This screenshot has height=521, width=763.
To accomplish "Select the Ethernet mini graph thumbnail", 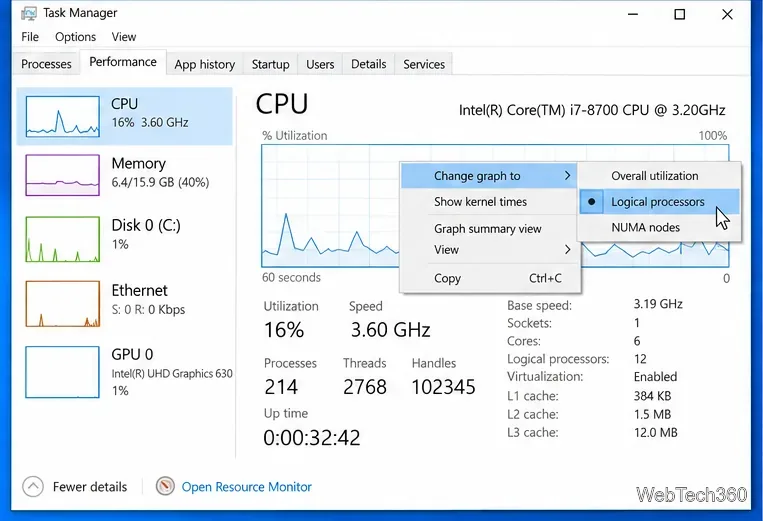I will [62, 303].
